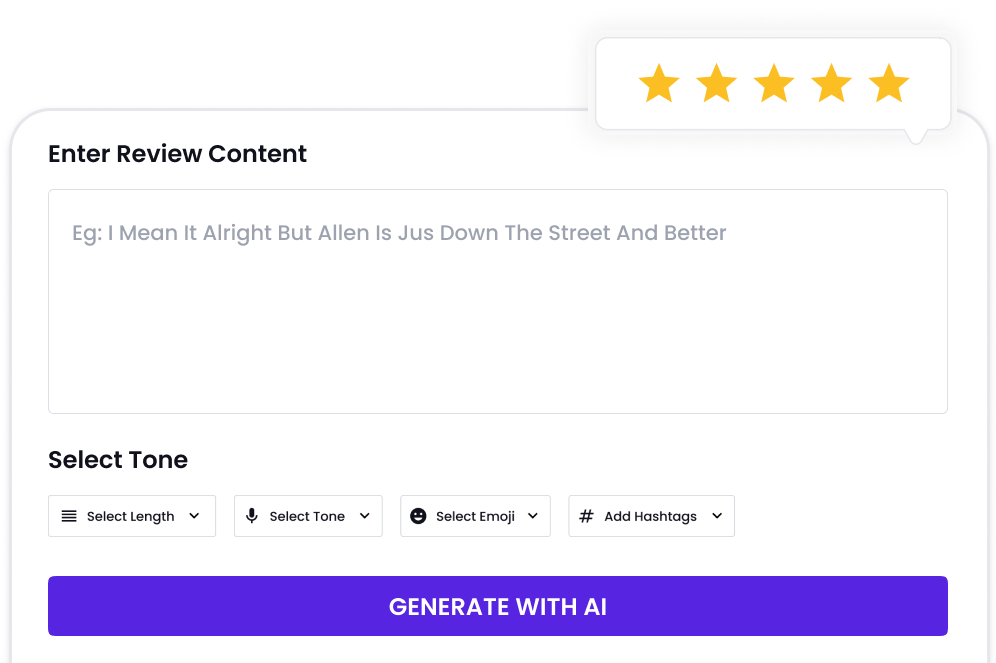Expand the chevron next to Add Hashtags

717,516
